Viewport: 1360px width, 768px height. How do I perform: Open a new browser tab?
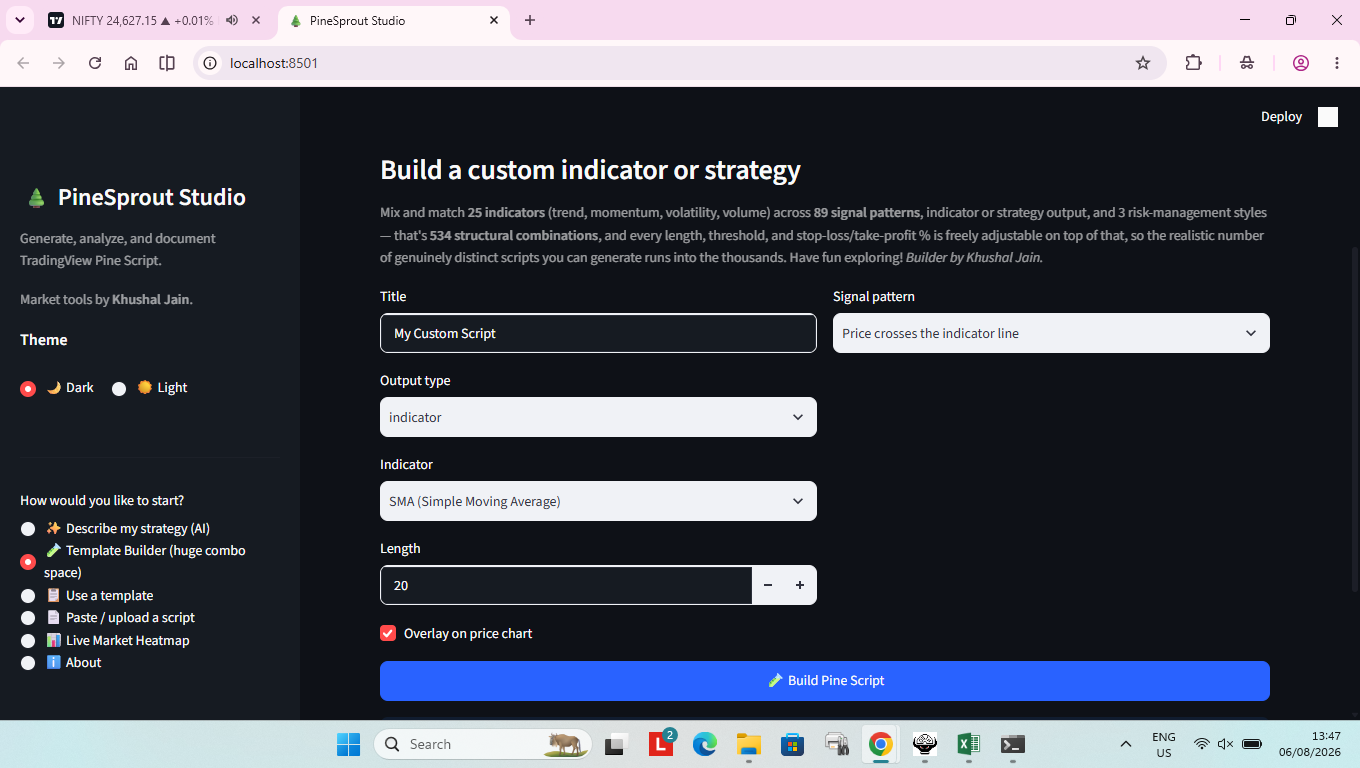pyautogui.click(x=530, y=20)
